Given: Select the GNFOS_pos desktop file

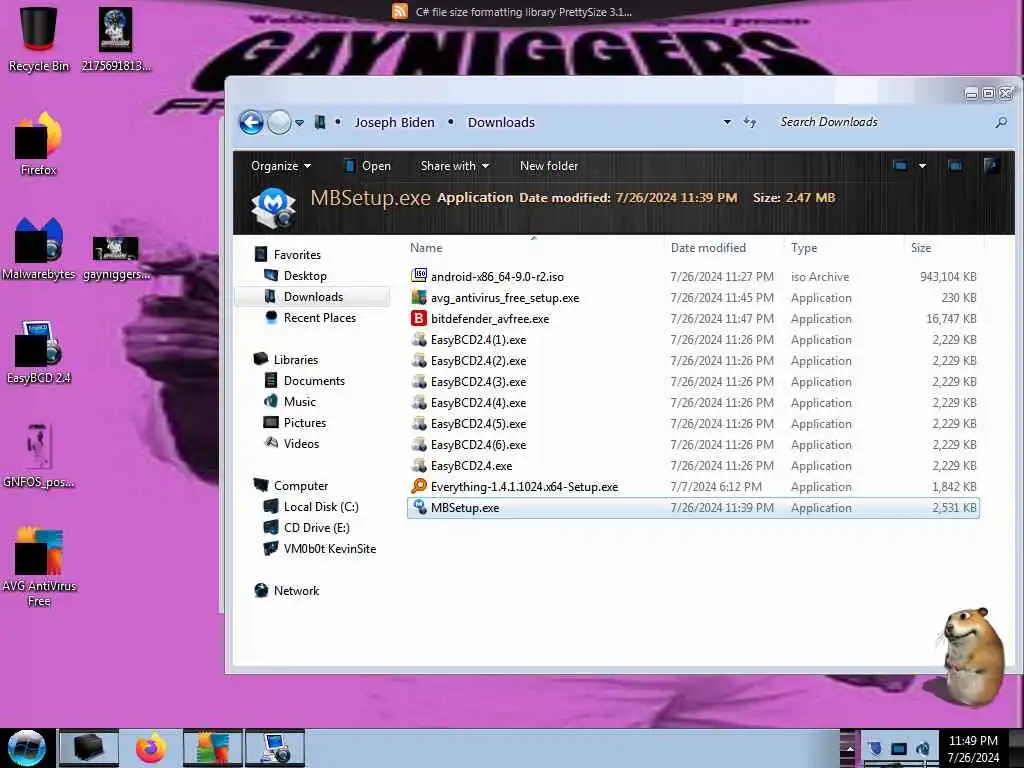Looking at the screenshot, I should point(39,455).
